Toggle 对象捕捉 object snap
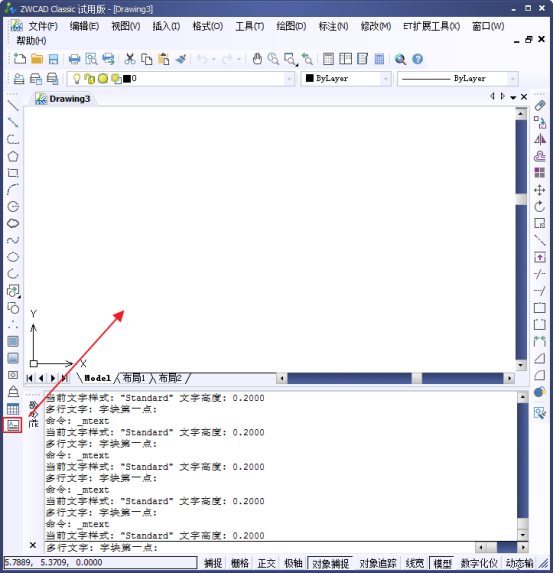 click(x=330, y=563)
